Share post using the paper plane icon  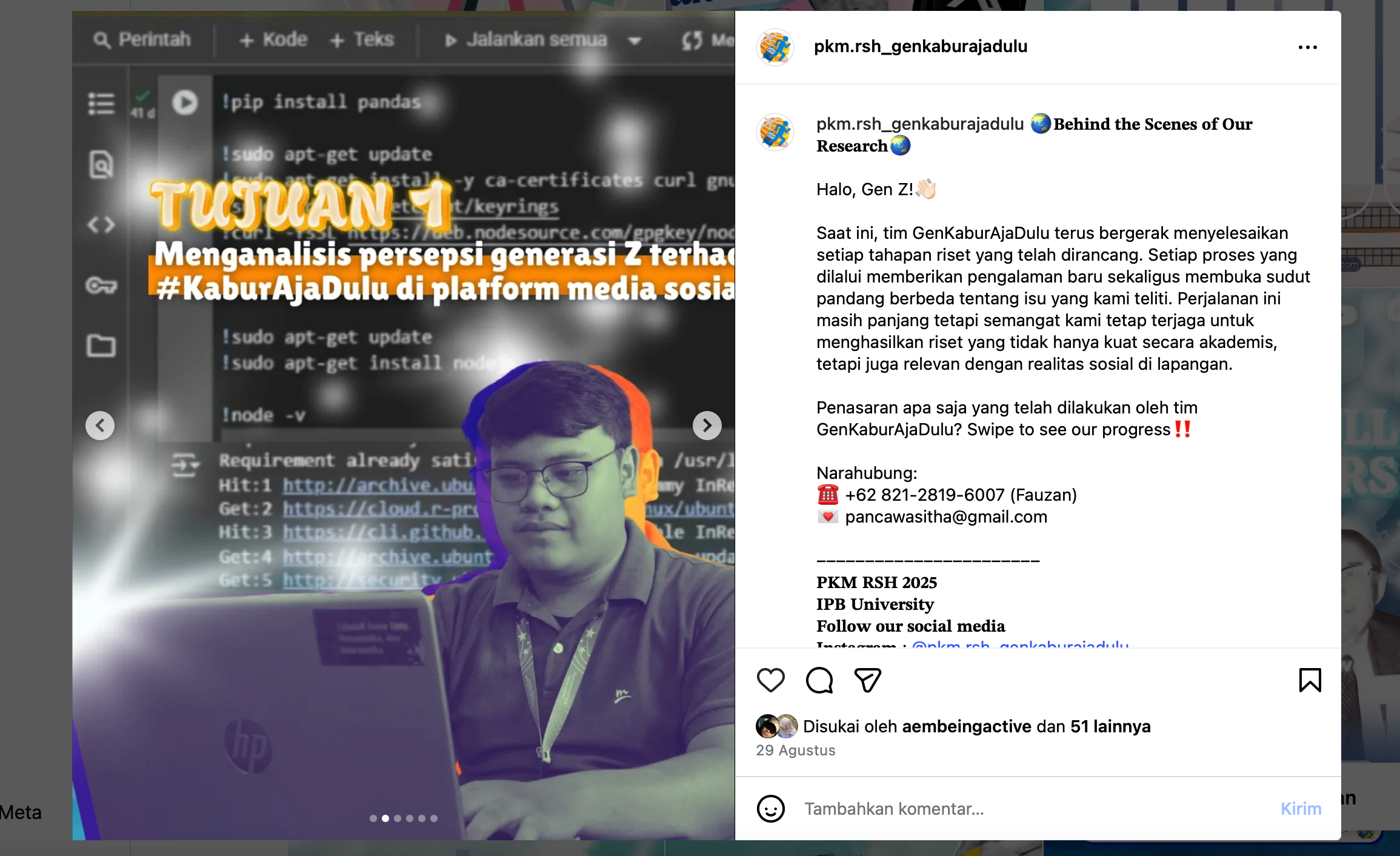[867, 680]
